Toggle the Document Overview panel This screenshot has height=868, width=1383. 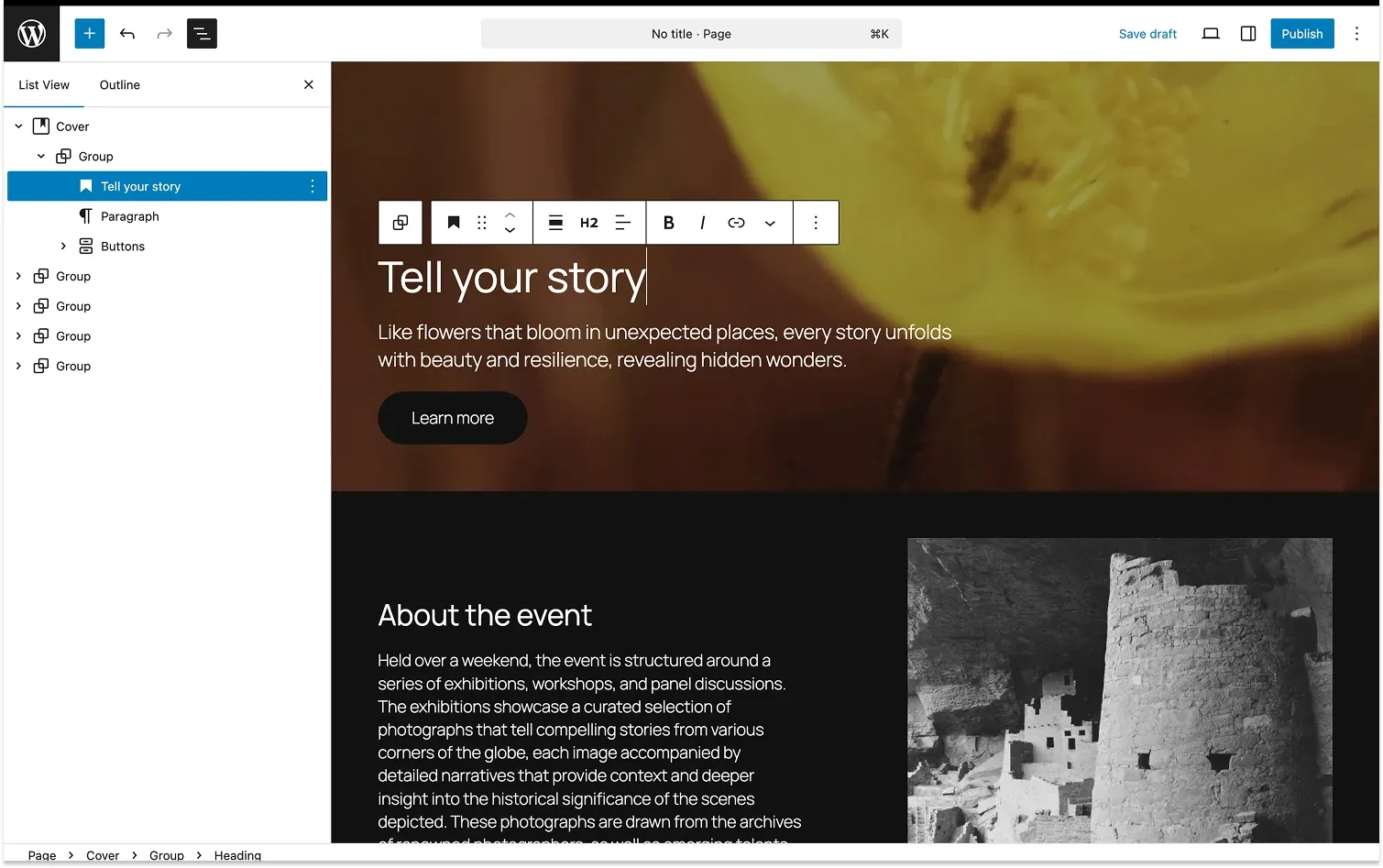coord(202,33)
